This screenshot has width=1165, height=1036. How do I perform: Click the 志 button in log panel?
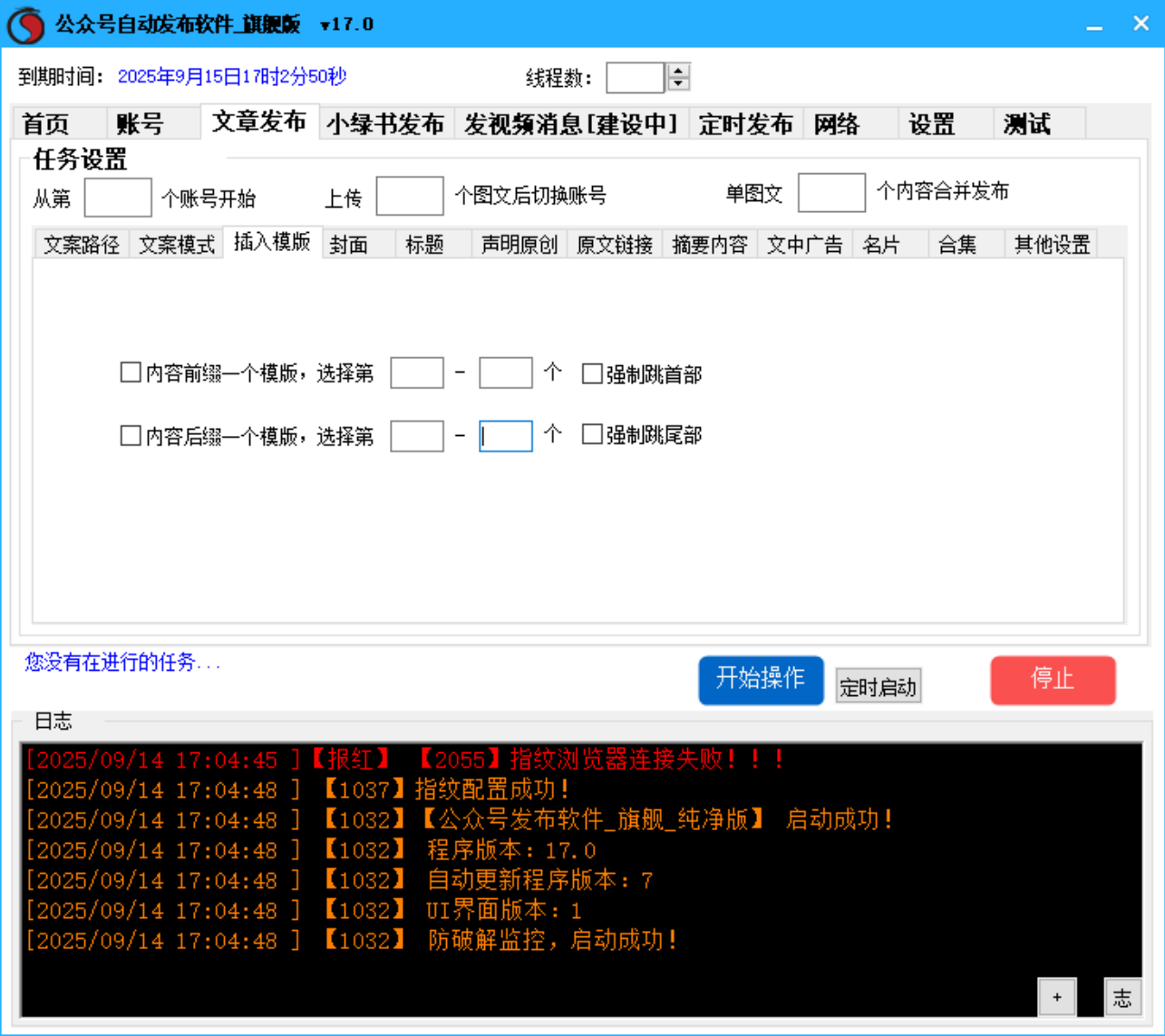[x=1122, y=997]
